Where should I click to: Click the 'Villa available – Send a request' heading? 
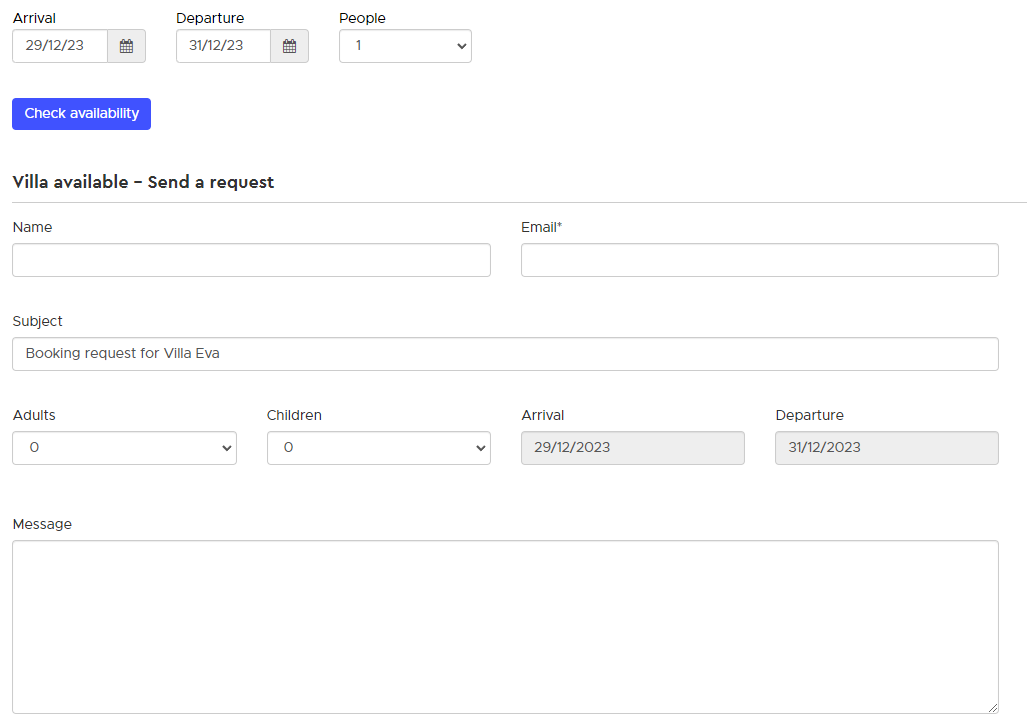point(143,182)
